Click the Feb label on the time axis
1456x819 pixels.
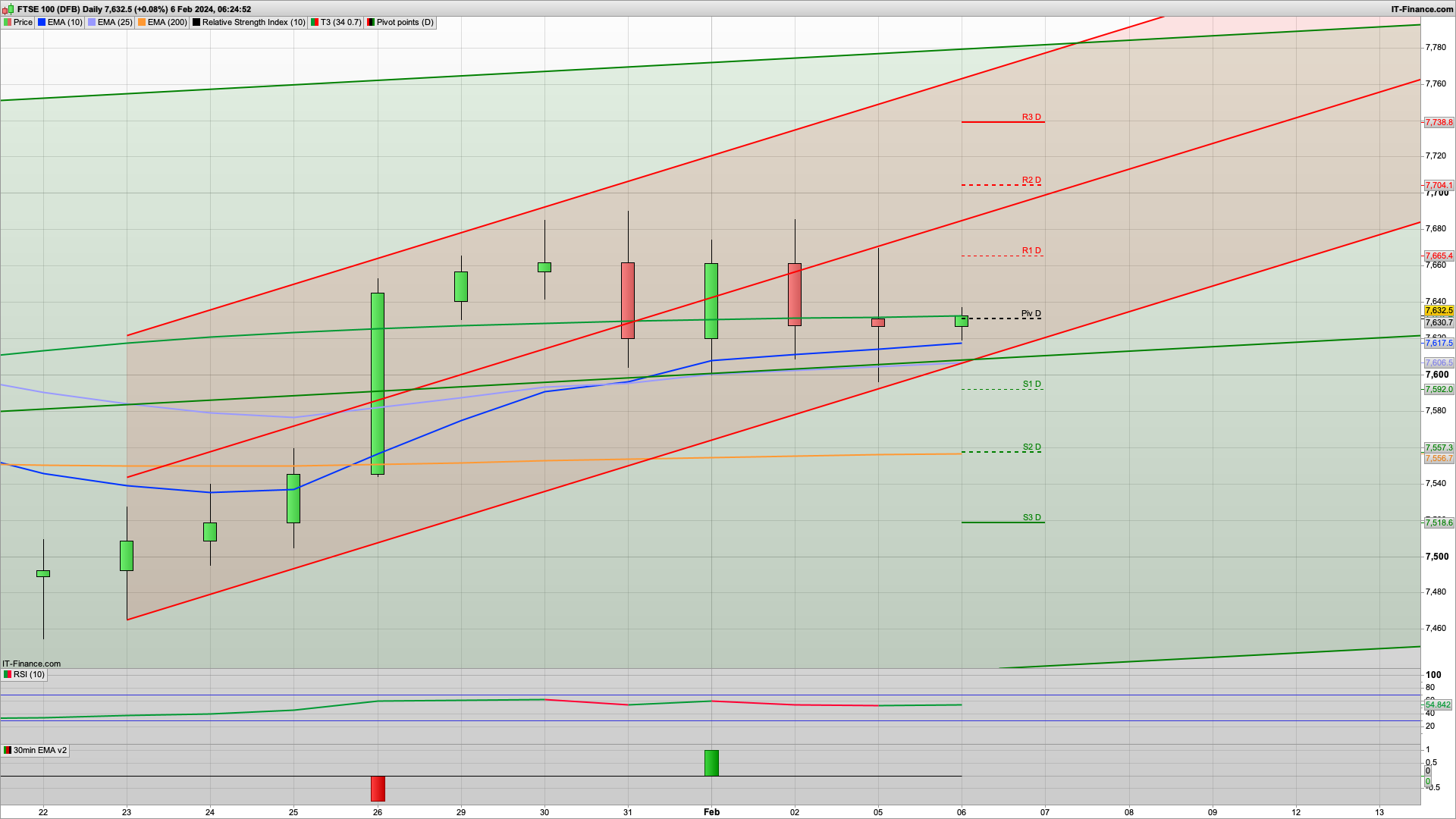tap(711, 812)
